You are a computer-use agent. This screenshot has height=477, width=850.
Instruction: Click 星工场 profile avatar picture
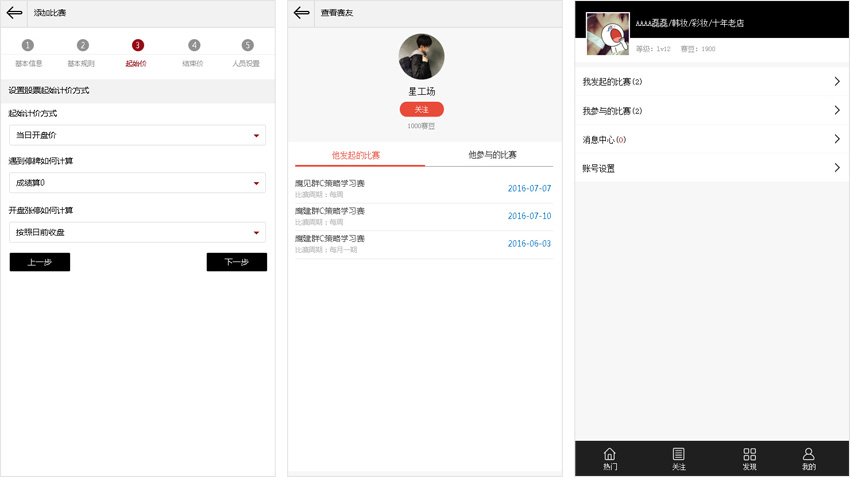(x=421, y=57)
